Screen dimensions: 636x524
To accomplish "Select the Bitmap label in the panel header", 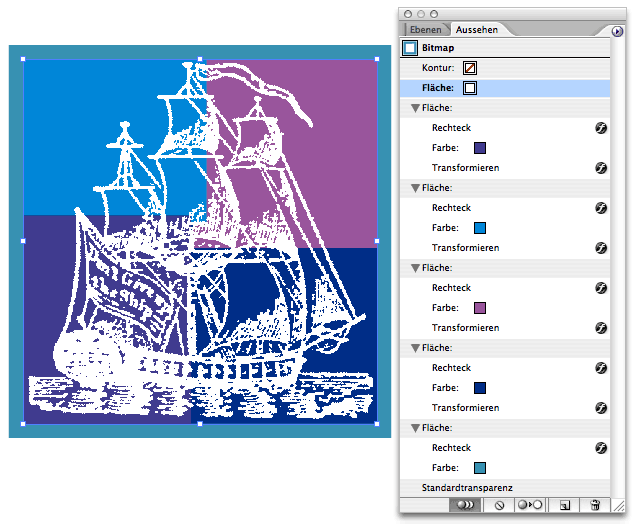I will tap(438, 48).
